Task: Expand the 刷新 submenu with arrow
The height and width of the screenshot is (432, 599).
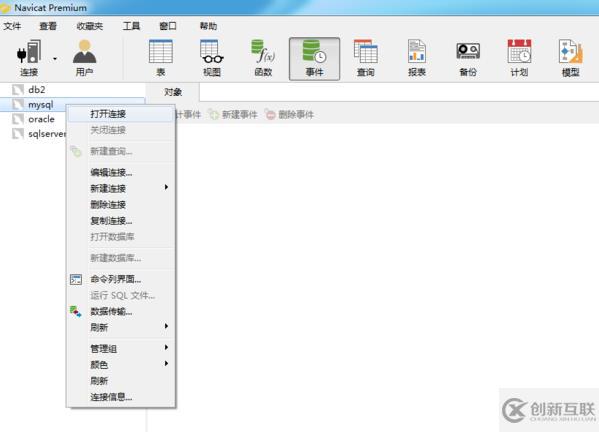Action: pyautogui.click(x=121, y=327)
